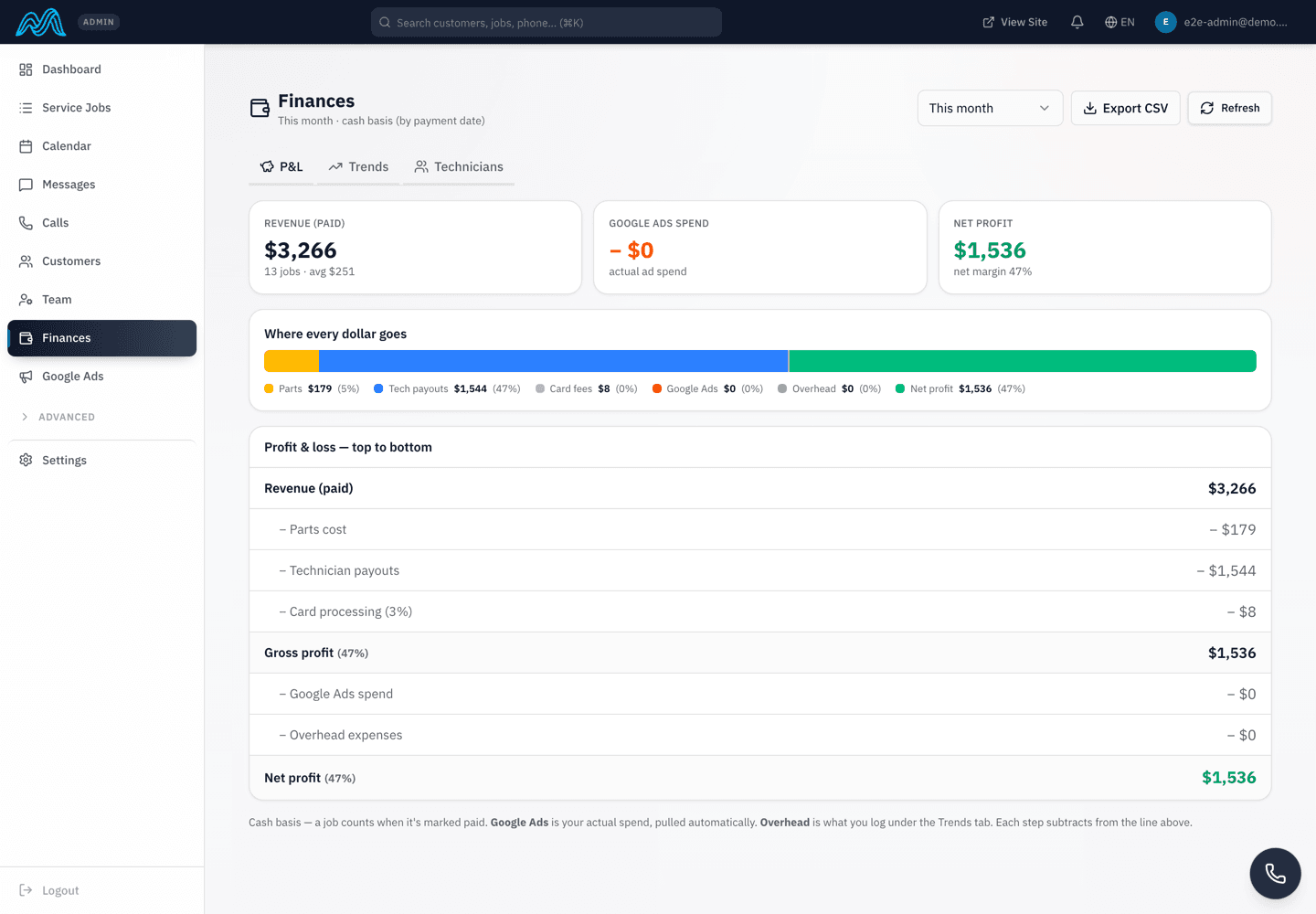This screenshot has height=914, width=1316.
Task: Go to Calendar in the sidebar
Action: click(101, 146)
